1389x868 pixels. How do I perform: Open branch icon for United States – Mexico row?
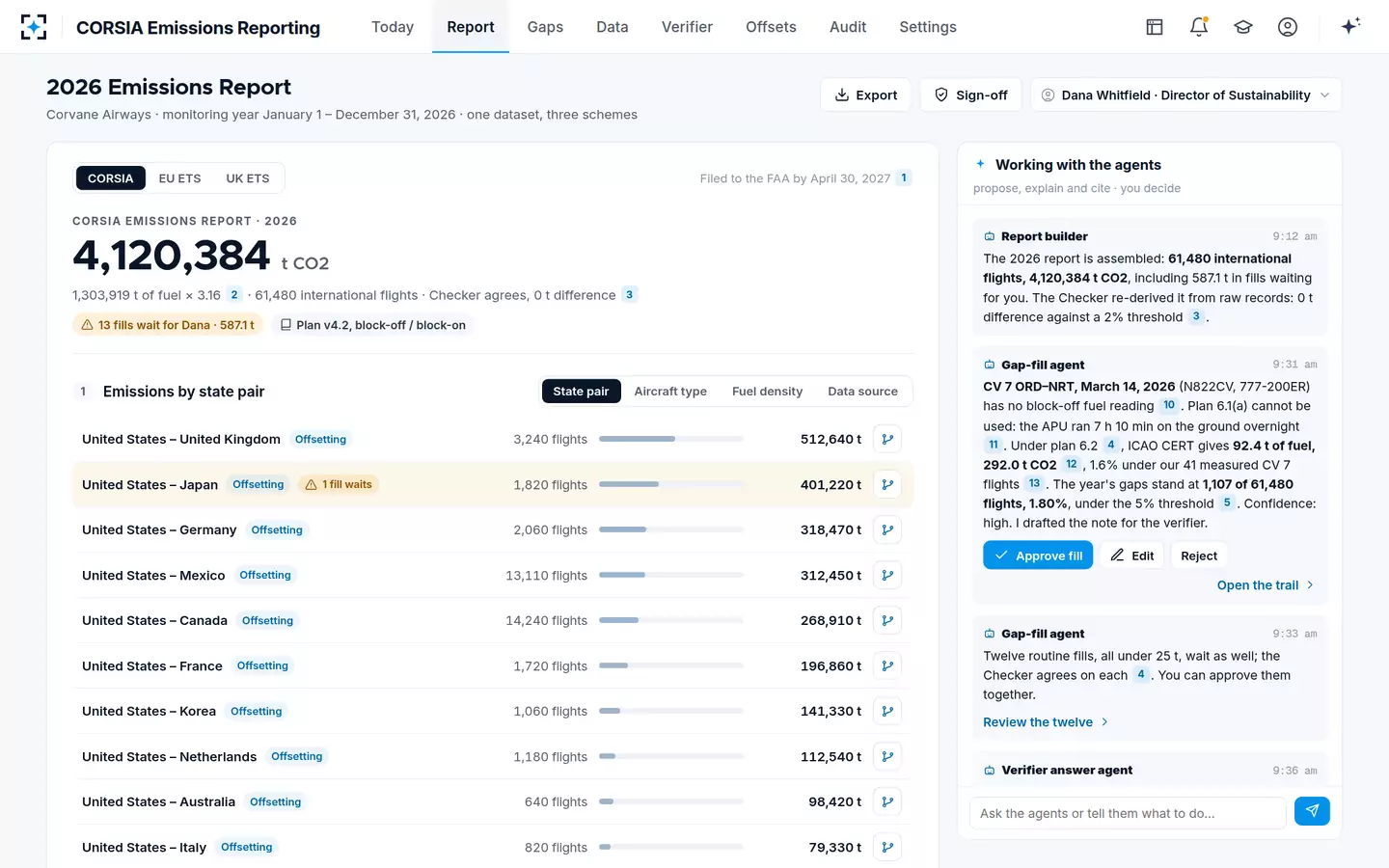[887, 576]
